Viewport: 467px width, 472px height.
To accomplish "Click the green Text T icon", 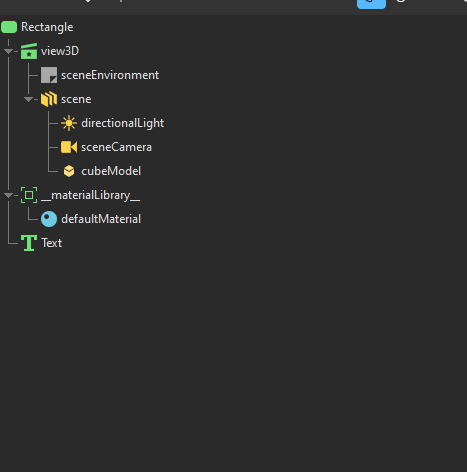I will pos(29,243).
